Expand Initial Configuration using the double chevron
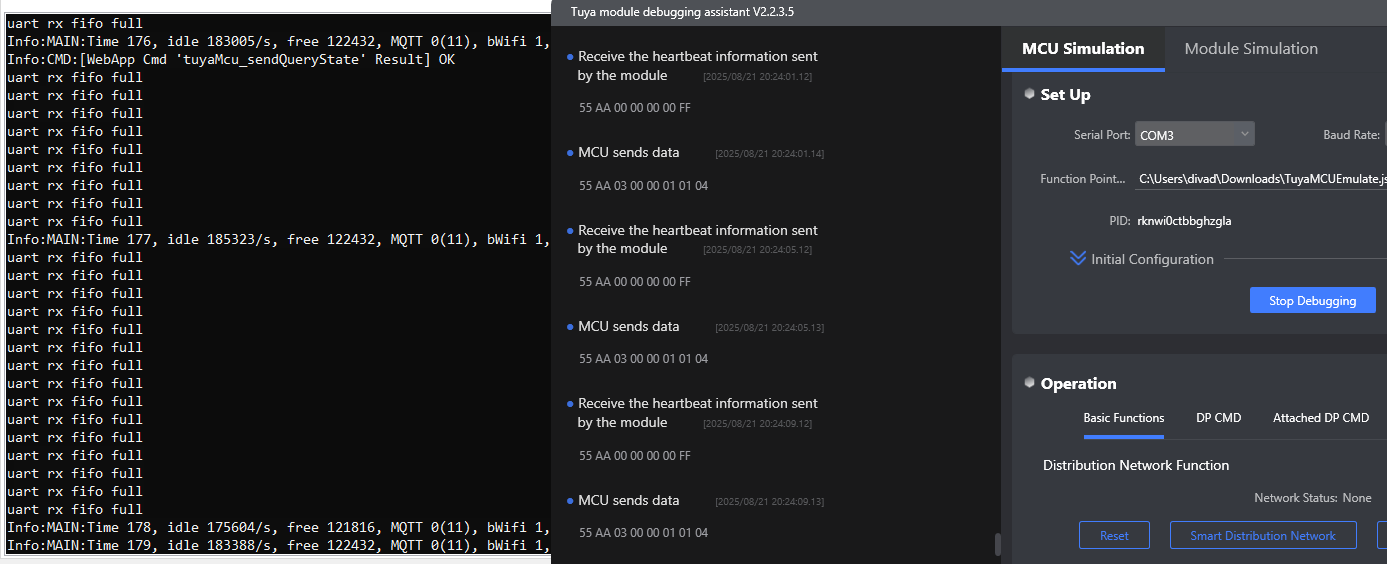The image size is (1387, 564). (1078, 259)
